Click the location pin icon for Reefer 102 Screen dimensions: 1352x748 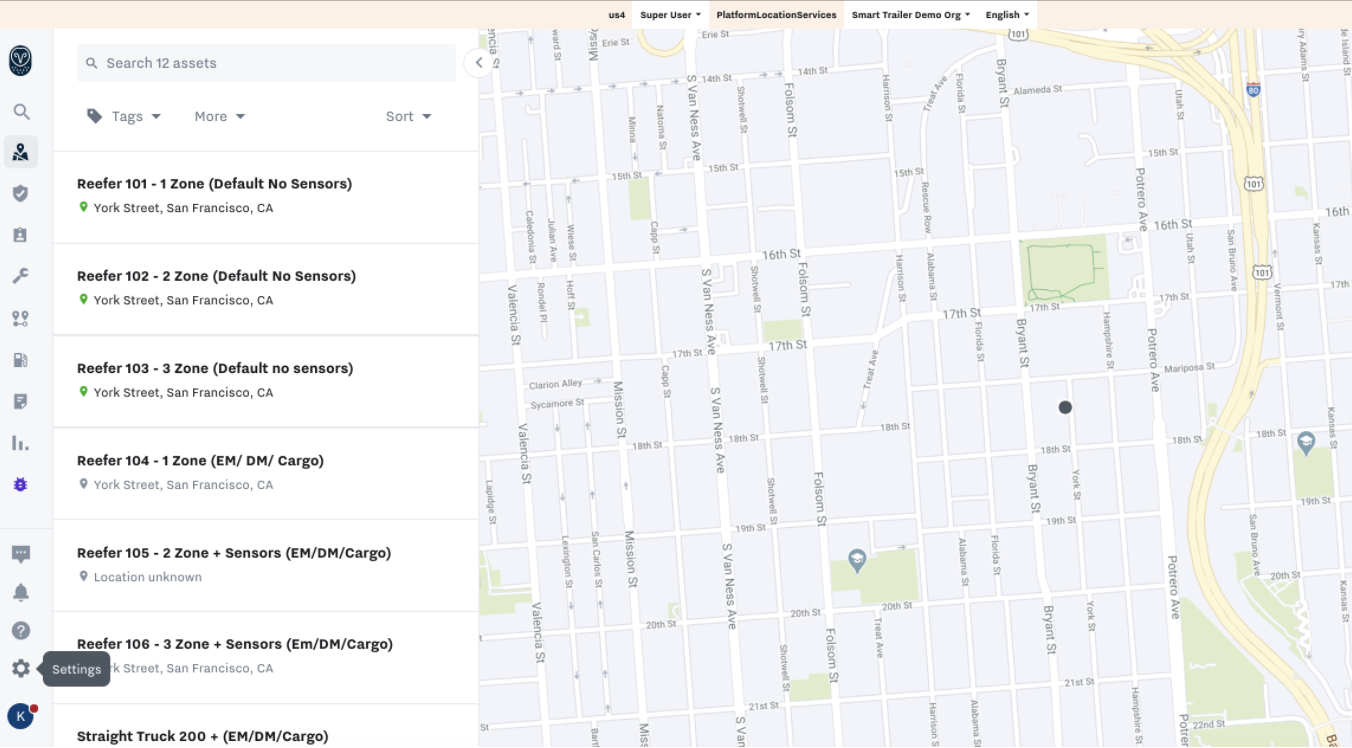tap(84, 300)
